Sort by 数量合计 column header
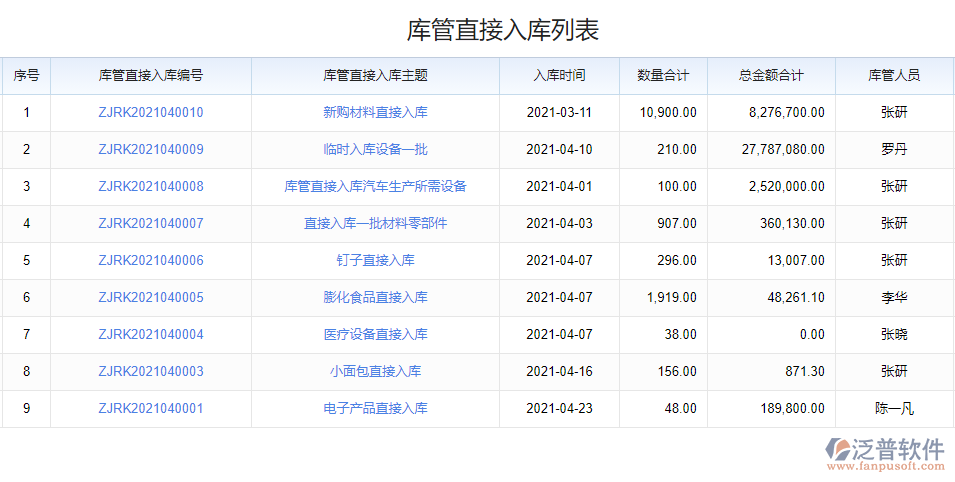 coord(663,76)
